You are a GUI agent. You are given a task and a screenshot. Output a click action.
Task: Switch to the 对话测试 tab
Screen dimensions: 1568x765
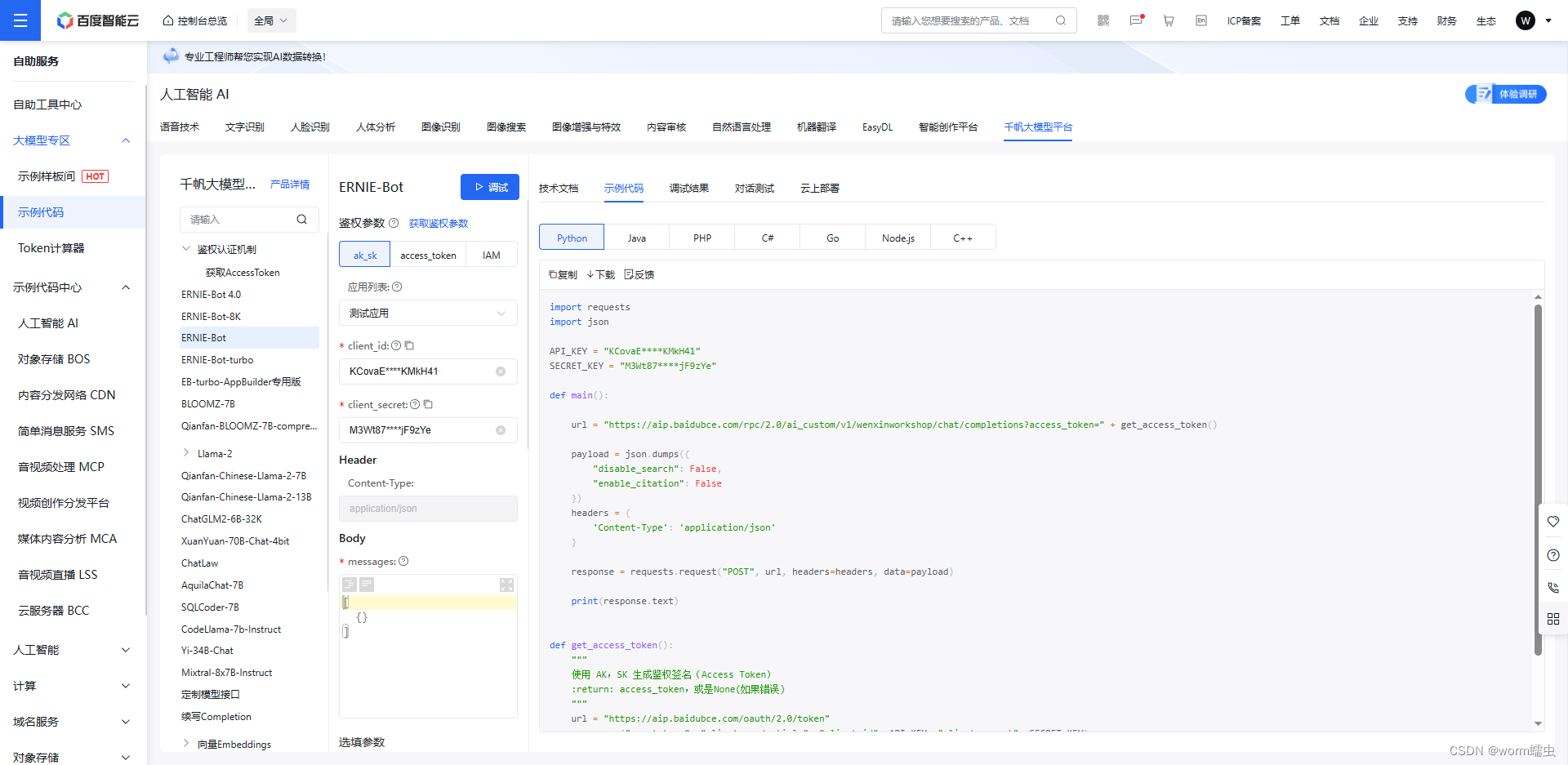click(755, 188)
